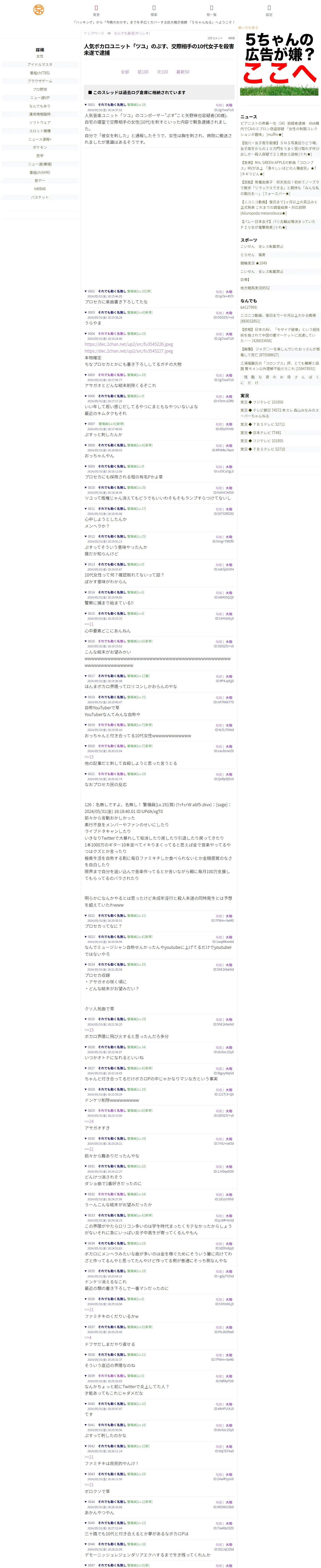Viewport: 321px width, 1568px height.
Task: Expand post 0033 arrow menu
Action: (x=86, y=1215)
